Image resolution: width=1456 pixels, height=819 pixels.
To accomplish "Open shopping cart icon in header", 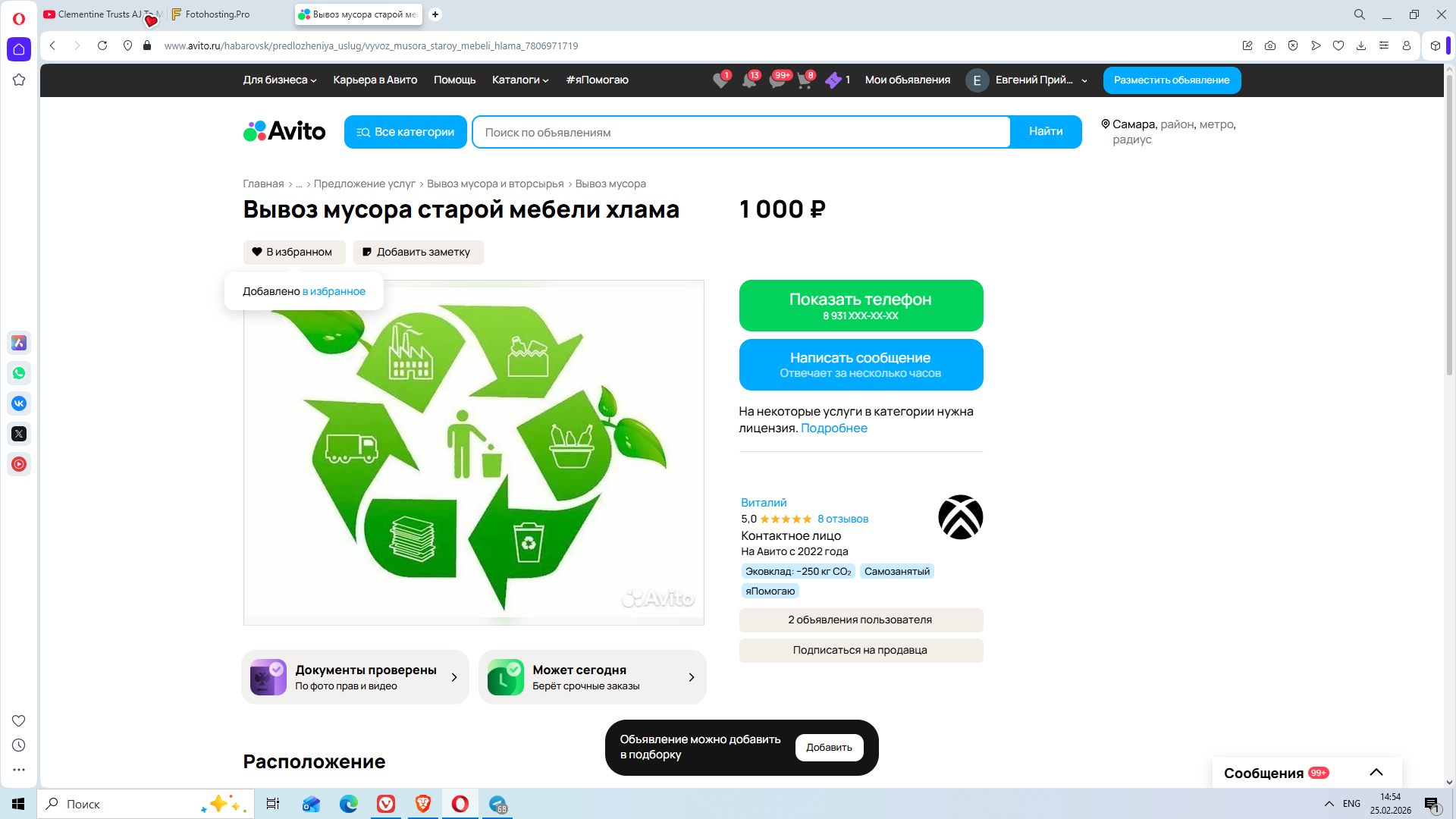I will point(804,81).
